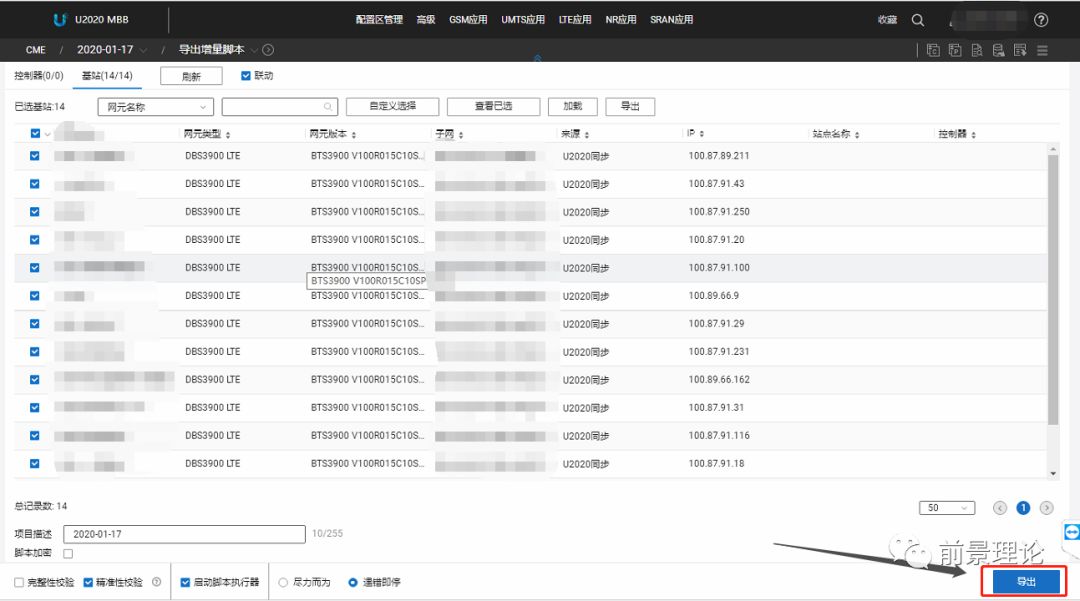Sort by the 网元类型 column
The width and height of the screenshot is (1080, 601).
[x=228, y=135]
